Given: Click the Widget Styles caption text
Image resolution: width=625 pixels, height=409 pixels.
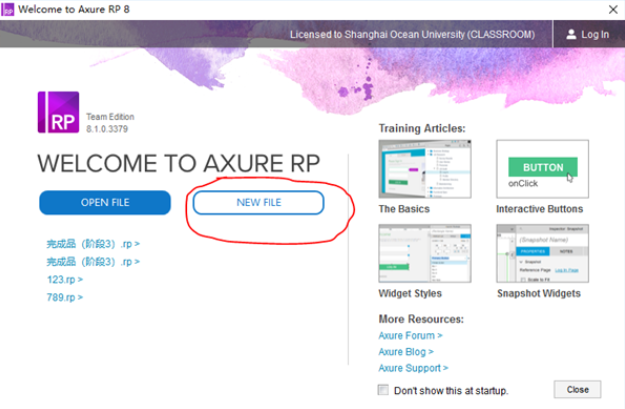Looking at the screenshot, I should [x=410, y=293].
